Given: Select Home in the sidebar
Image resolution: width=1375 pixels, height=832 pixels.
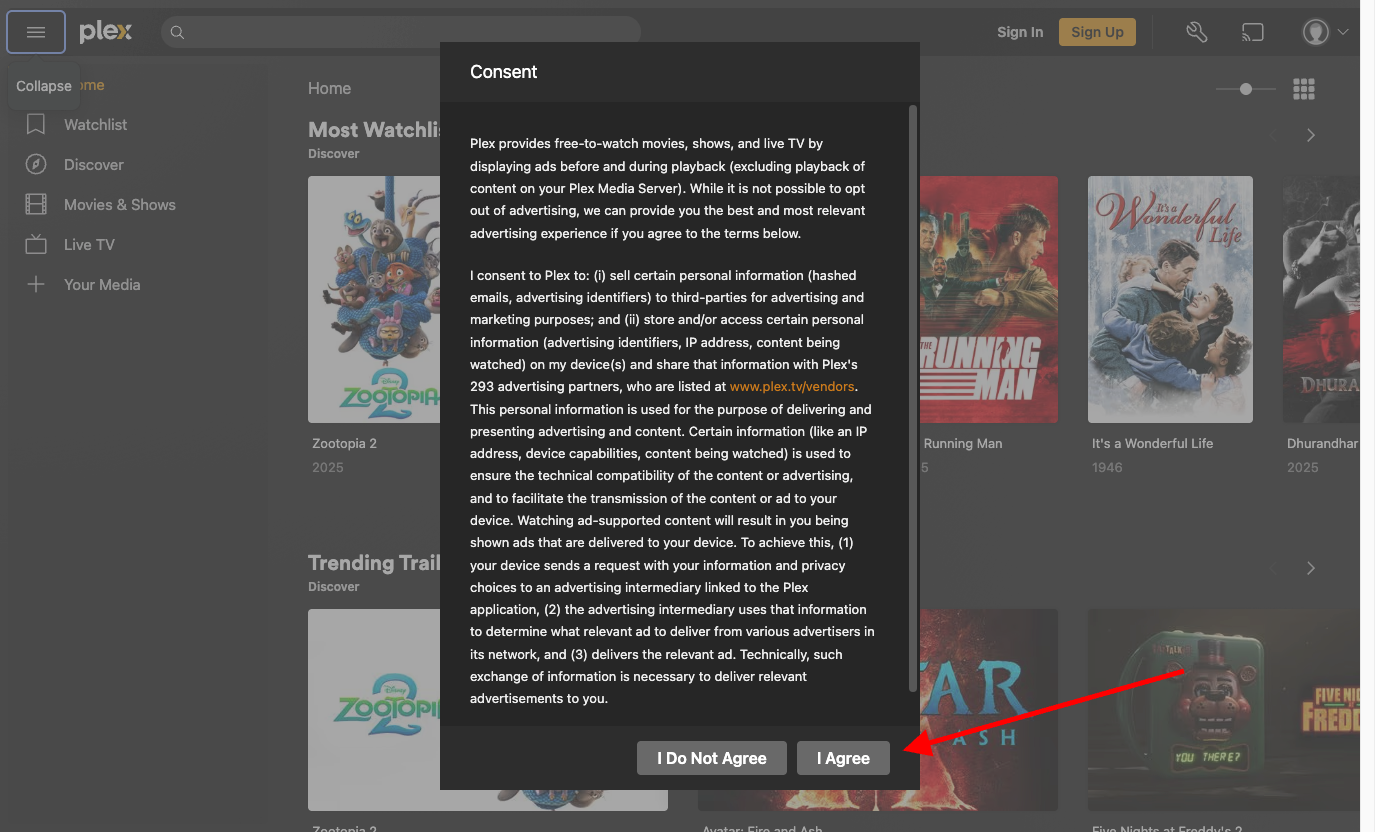Looking at the screenshot, I should coord(90,85).
